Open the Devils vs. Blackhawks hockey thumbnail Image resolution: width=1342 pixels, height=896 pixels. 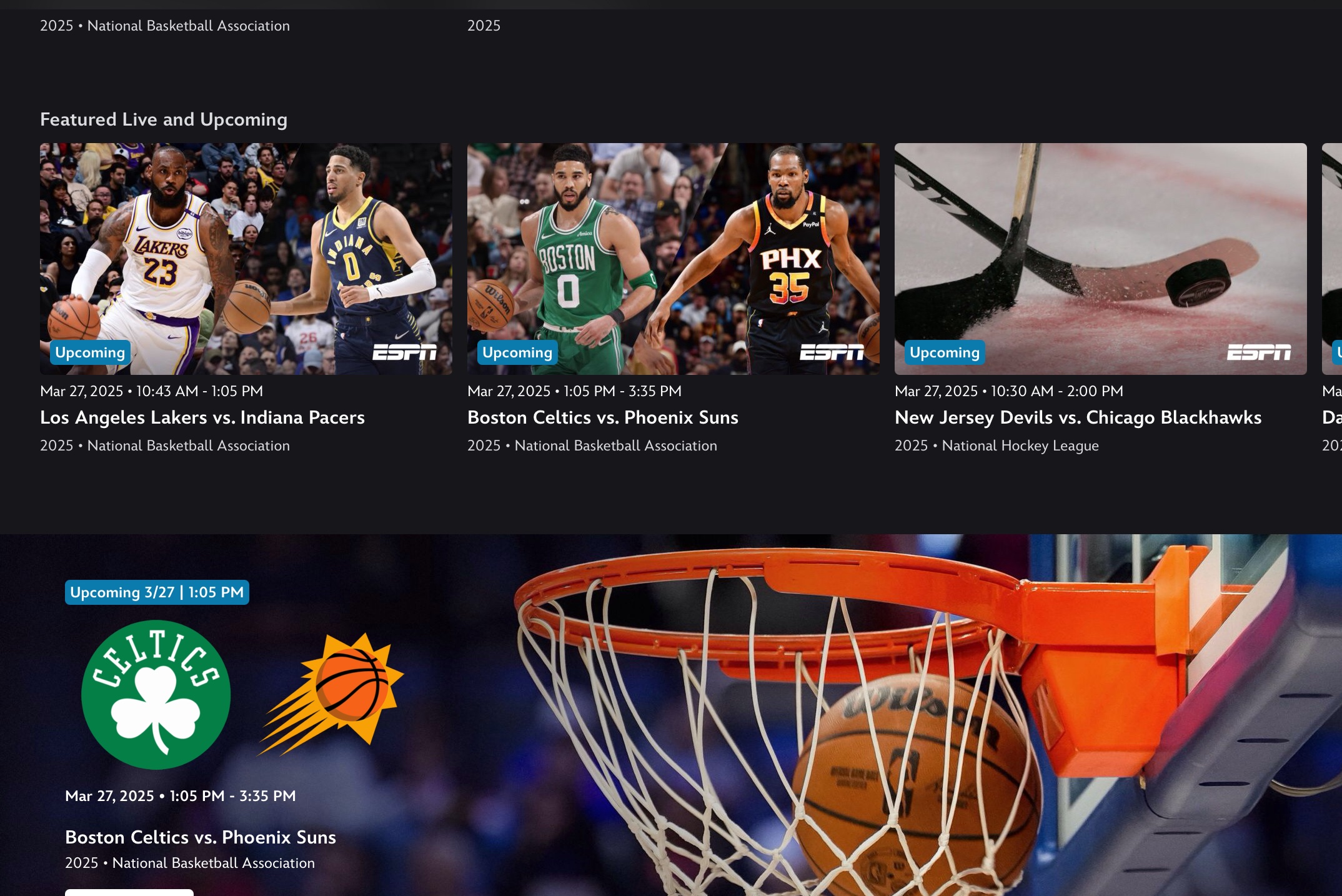click(1100, 259)
